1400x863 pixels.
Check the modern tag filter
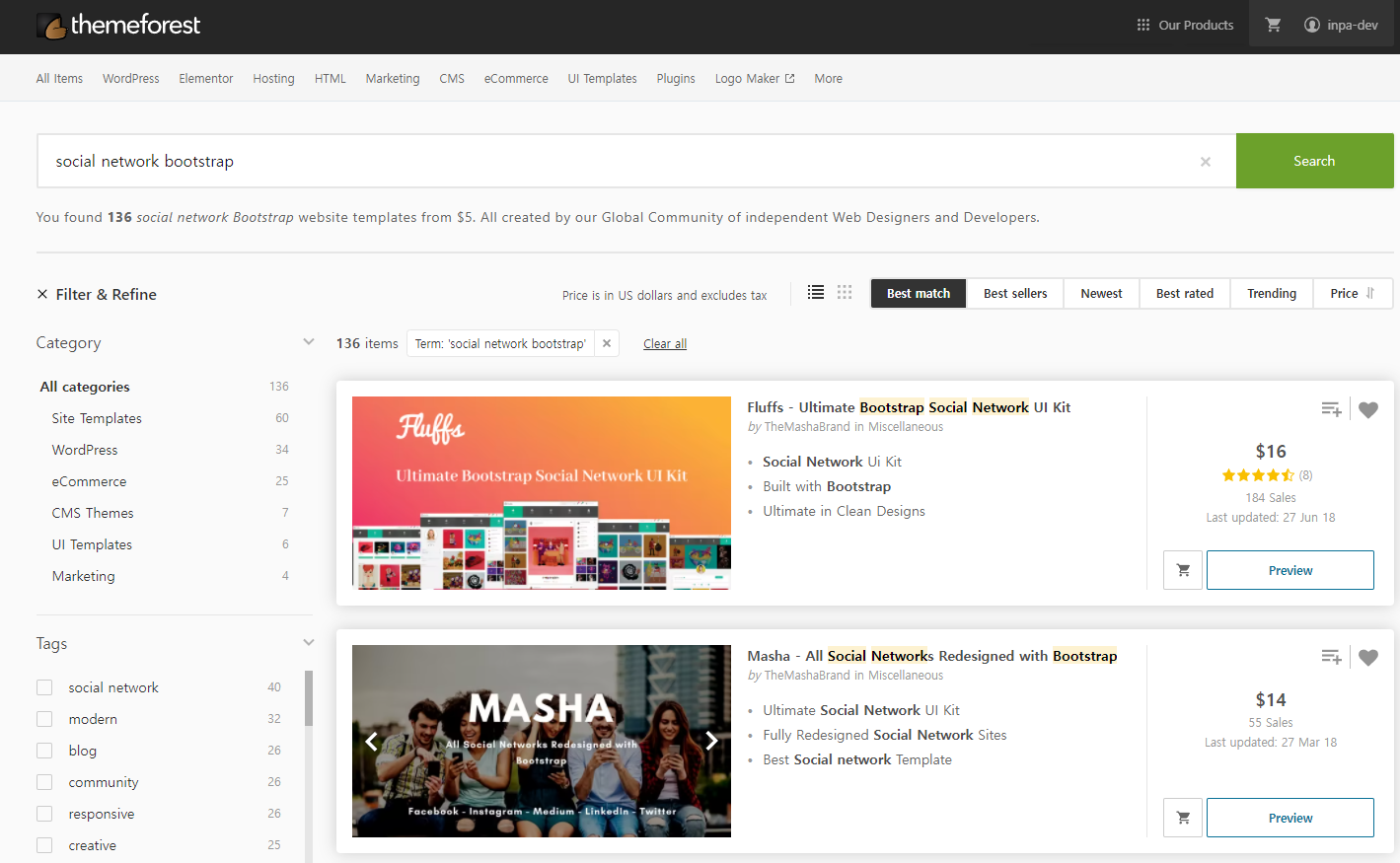tap(44, 719)
